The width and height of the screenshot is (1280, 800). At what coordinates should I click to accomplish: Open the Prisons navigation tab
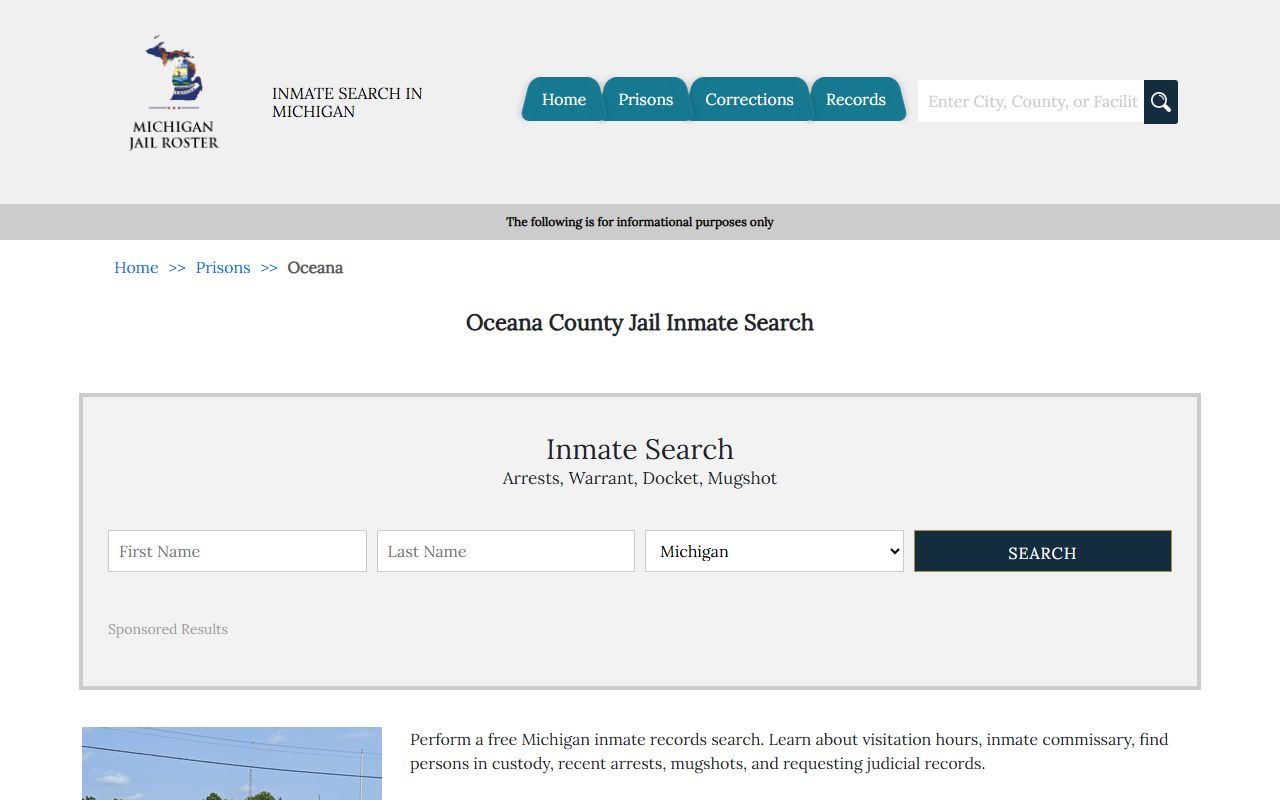[x=645, y=99]
